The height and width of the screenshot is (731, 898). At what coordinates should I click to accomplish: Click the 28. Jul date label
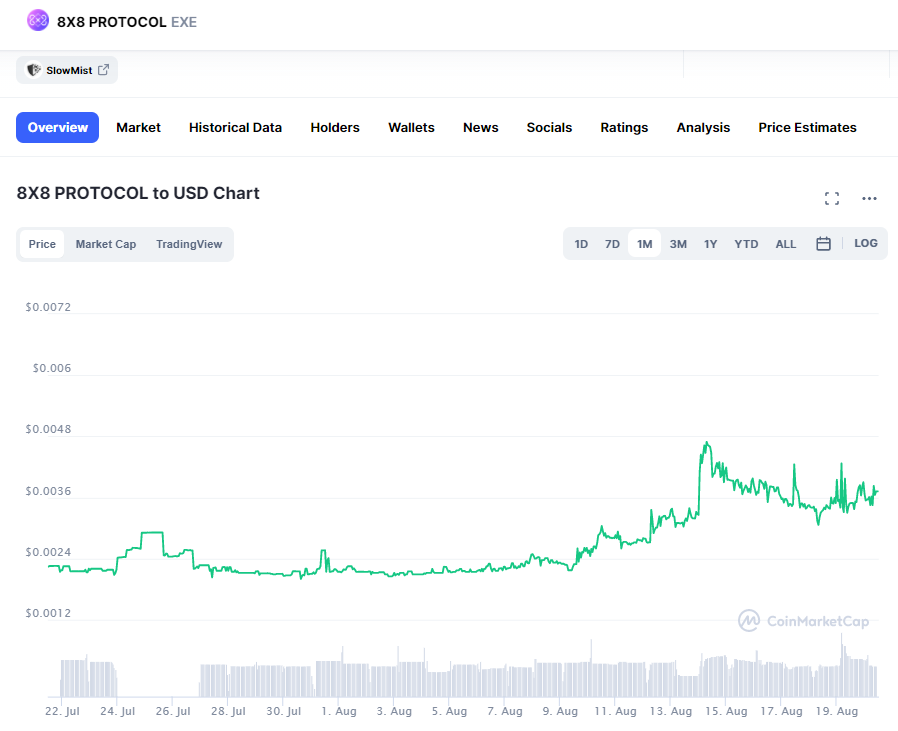(x=228, y=711)
